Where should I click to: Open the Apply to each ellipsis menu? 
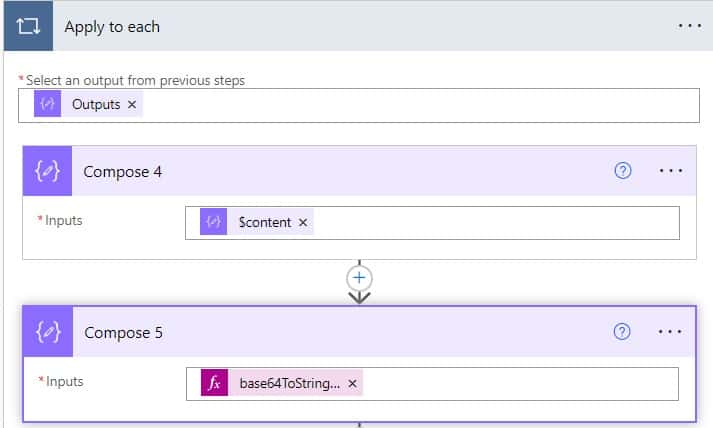[690, 26]
